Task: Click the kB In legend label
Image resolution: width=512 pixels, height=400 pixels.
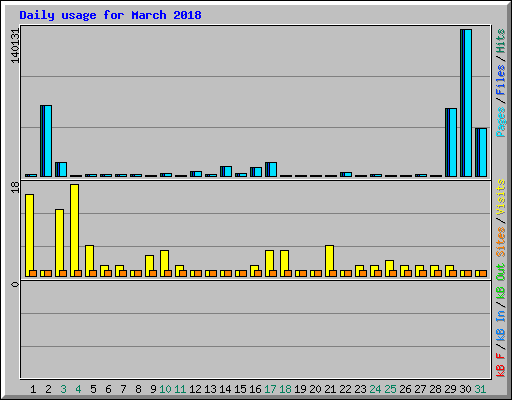Action: [501, 325]
